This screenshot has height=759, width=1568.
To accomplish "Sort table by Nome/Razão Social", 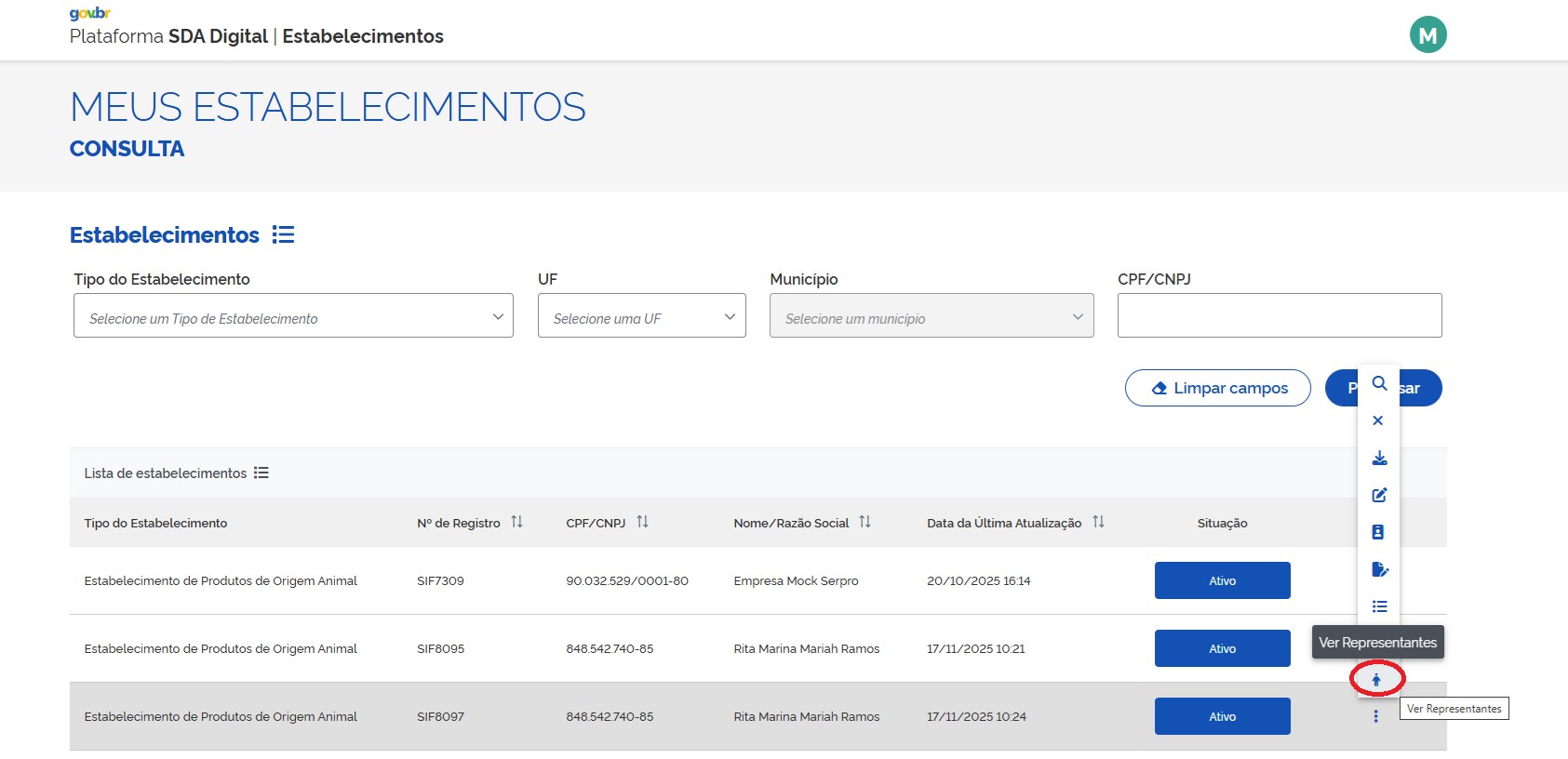I will [864, 522].
